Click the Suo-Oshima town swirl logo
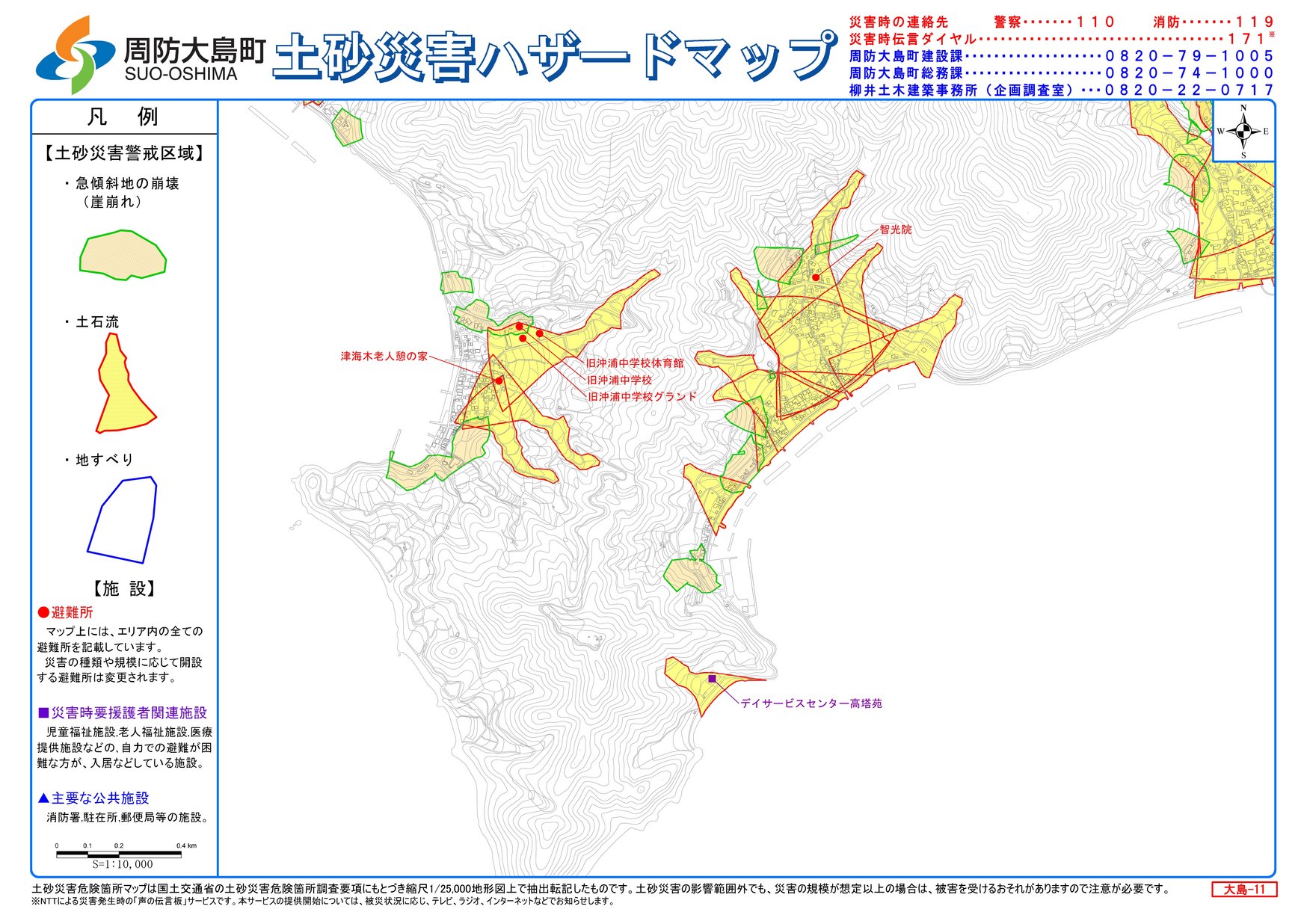Screen dimensions: 1307x924 [x=76, y=55]
